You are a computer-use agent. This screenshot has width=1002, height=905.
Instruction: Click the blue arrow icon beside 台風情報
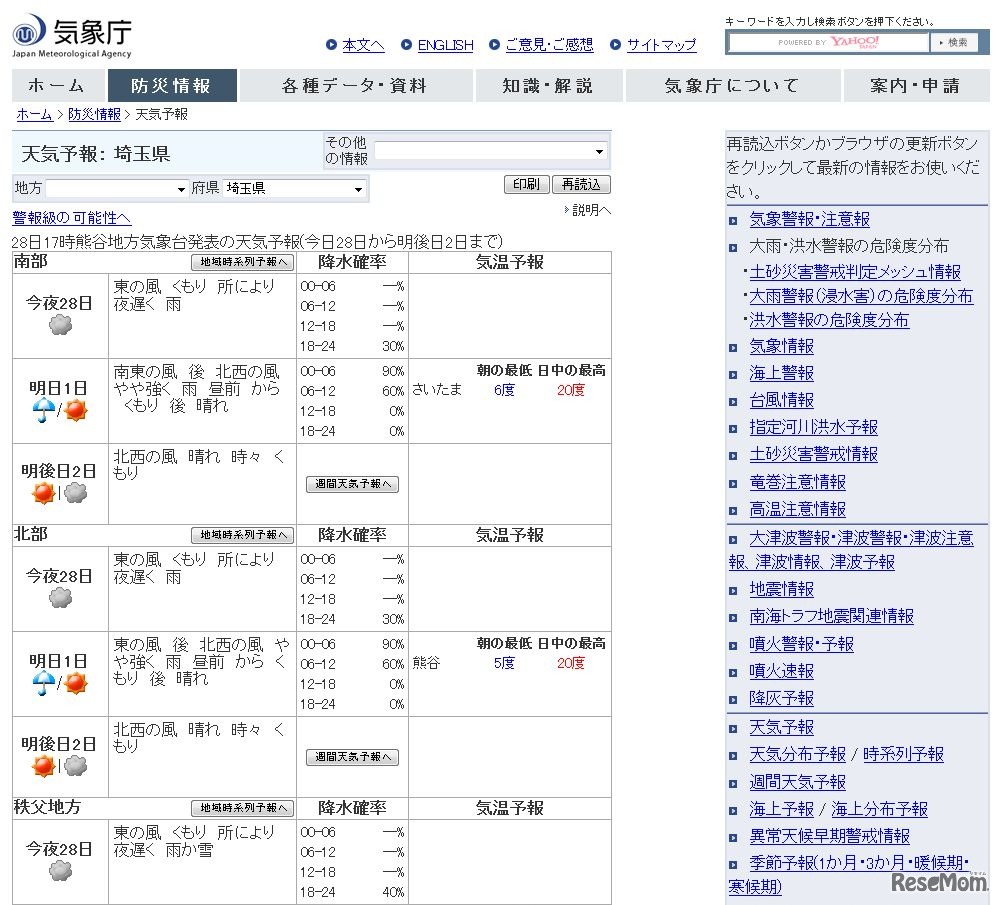pyautogui.click(x=734, y=400)
